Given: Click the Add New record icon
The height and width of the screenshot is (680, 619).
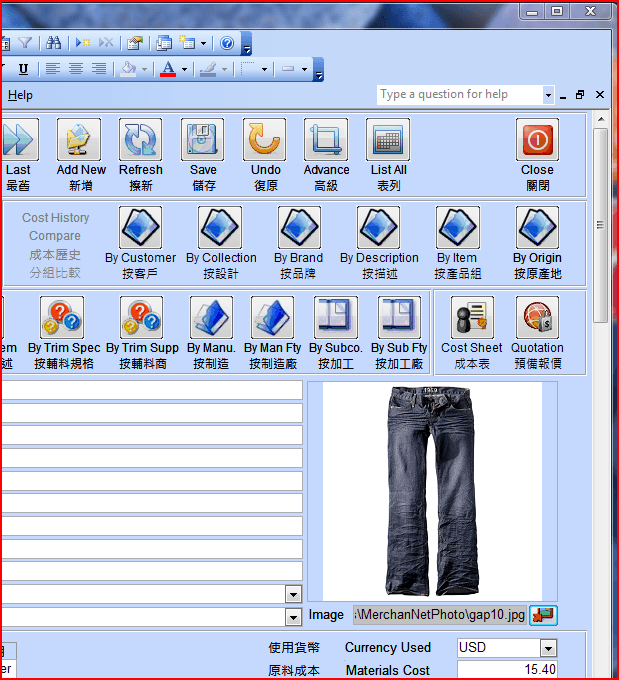Looking at the screenshot, I should point(80,141).
